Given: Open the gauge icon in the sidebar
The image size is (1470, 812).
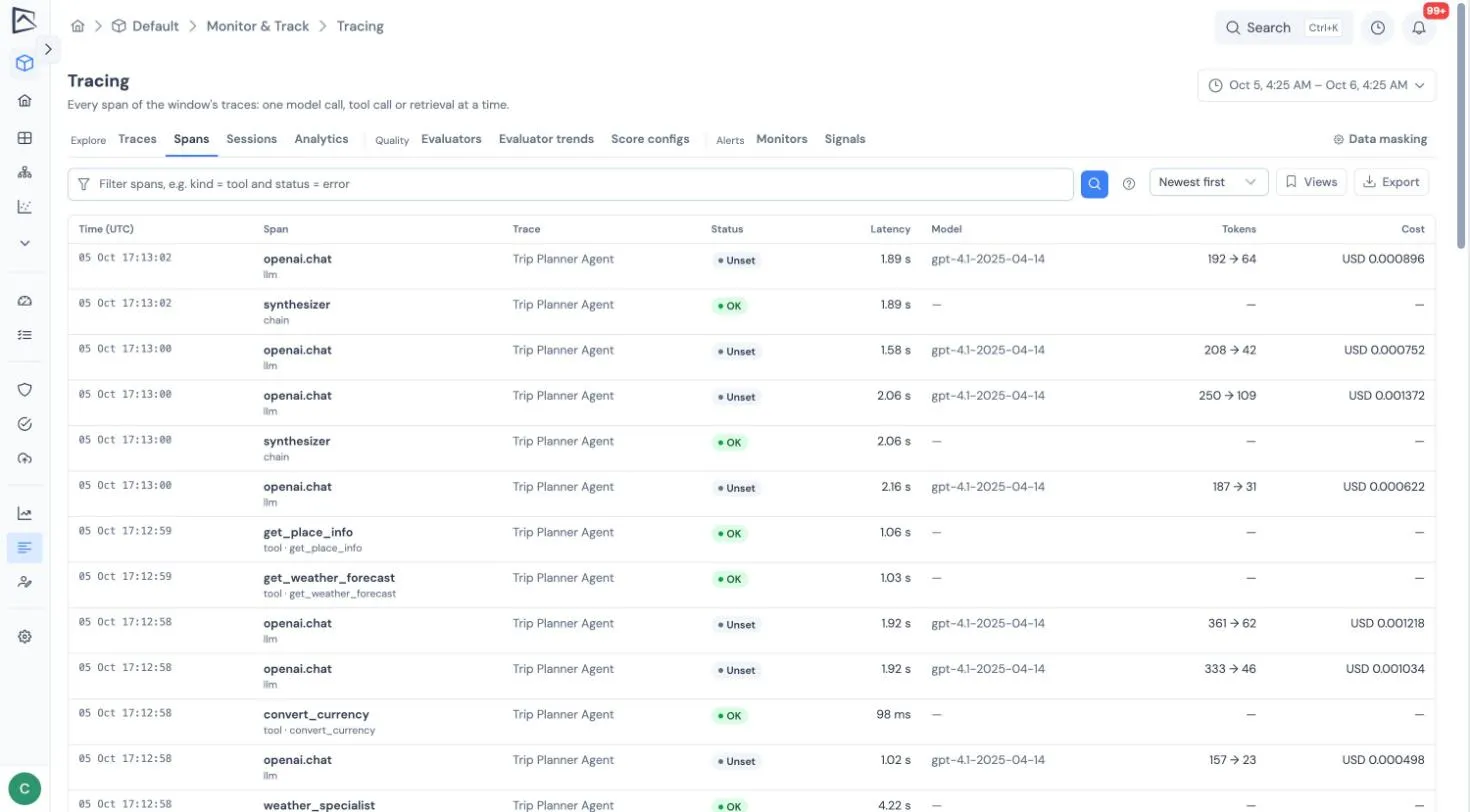Looking at the screenshot, I should [25, 301].
